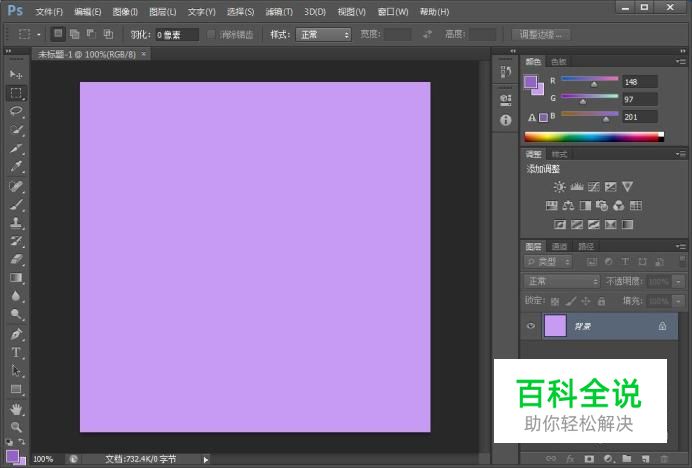692x468 pixels.
Task: Expand the layer filter 类型 dropdown
Action: coord(547,263)
